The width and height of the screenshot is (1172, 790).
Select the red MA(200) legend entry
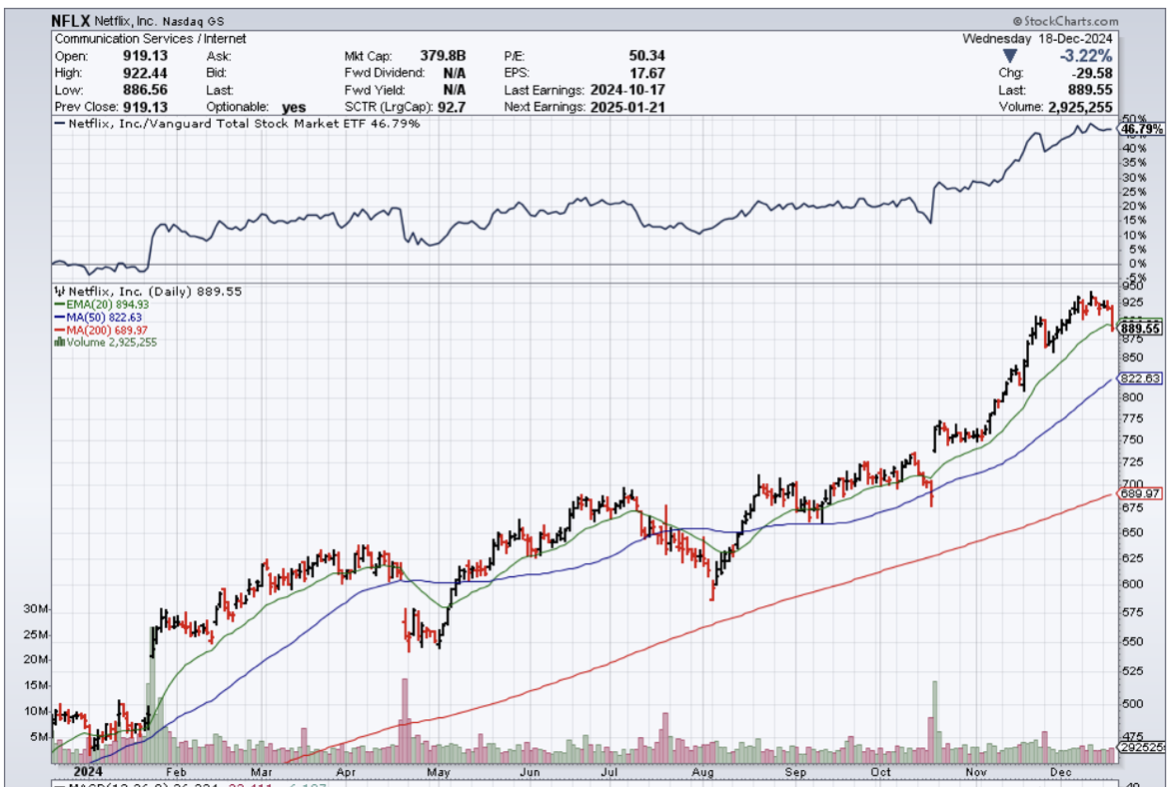point(94,330)
